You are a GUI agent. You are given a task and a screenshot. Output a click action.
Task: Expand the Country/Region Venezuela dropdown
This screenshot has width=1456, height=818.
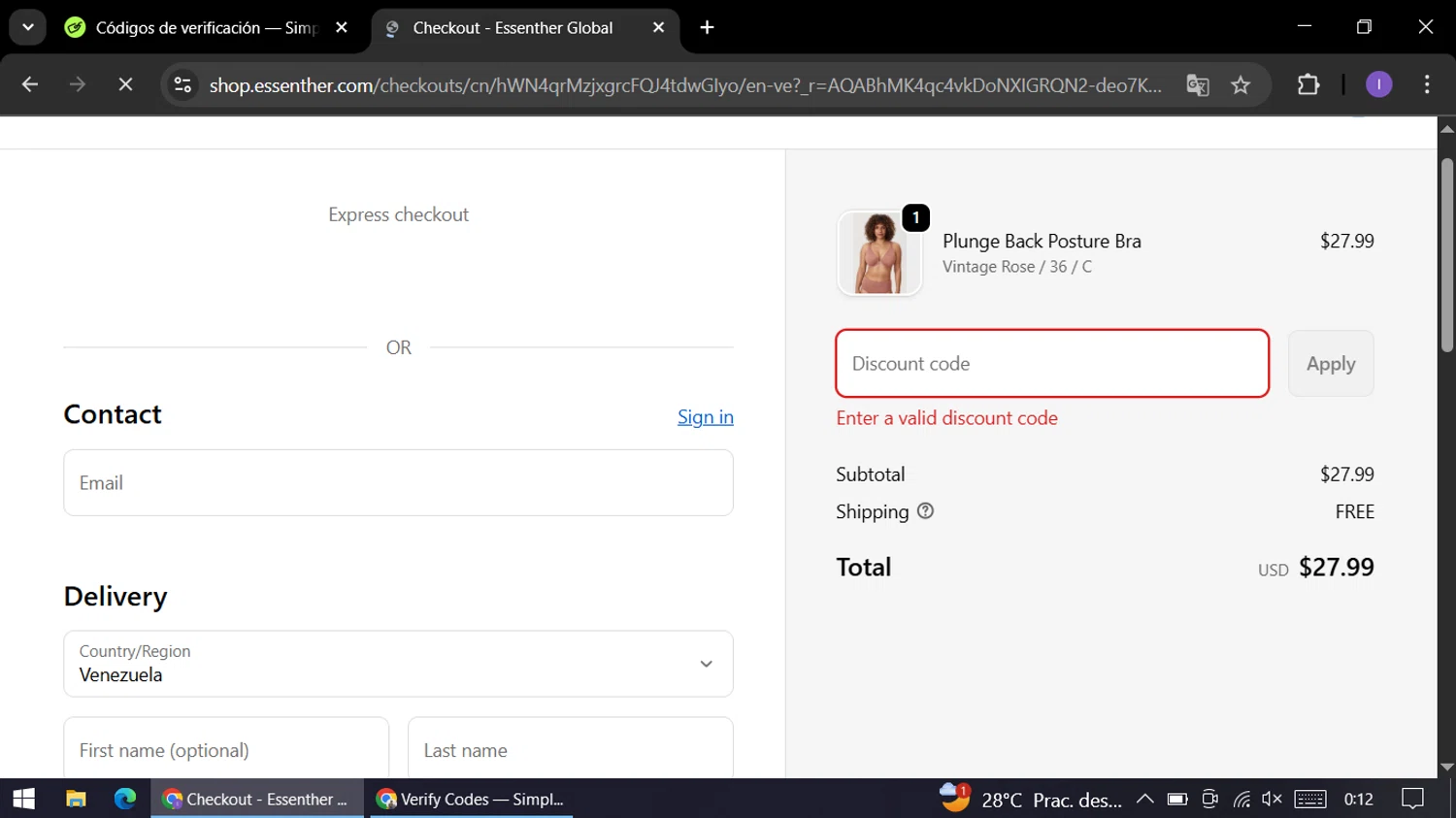[398, 664]
